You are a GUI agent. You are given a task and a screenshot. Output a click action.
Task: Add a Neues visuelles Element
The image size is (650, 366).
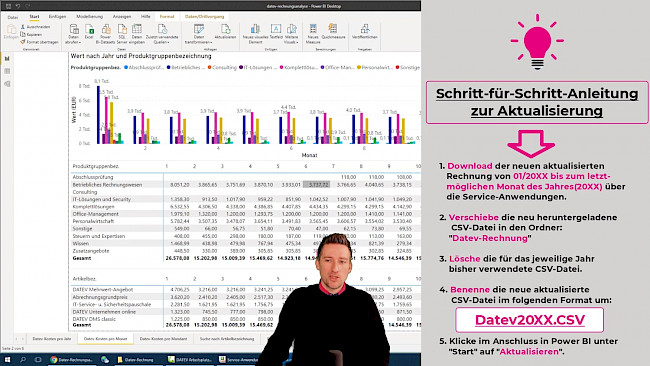point(255,34)
